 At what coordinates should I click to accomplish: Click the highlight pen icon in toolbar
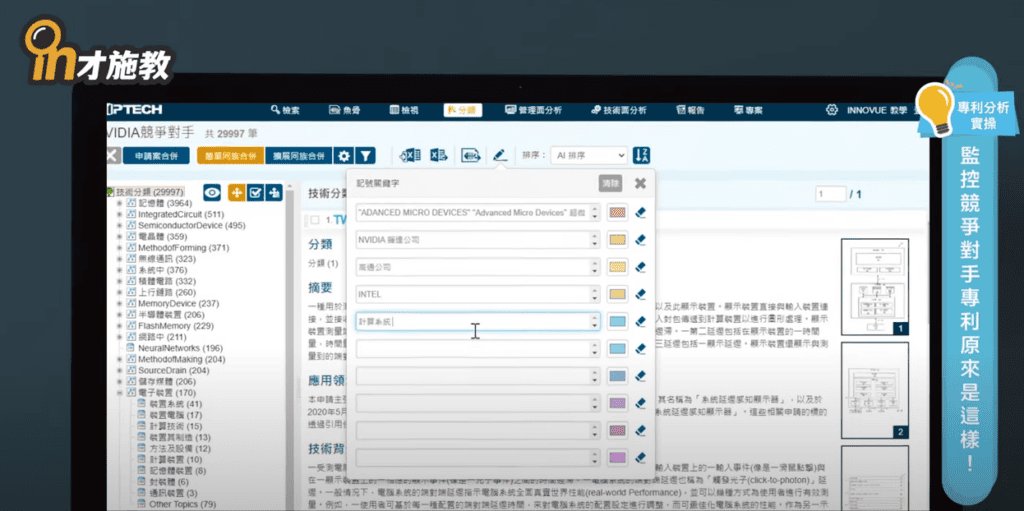pos(500,155)
